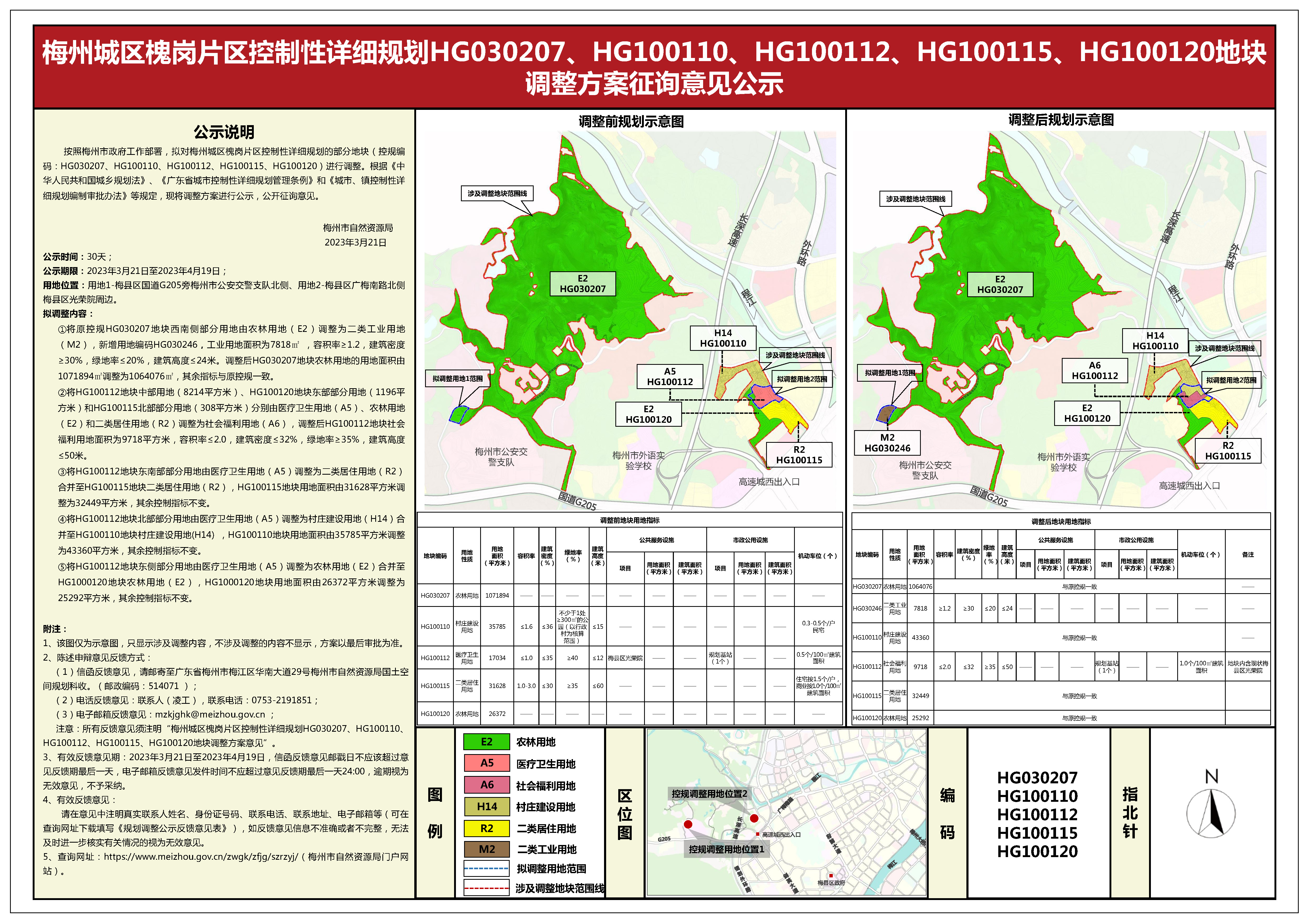
Task: Click the 调整后地块用地指标 table title
Action: click(x=1061, y=521)
